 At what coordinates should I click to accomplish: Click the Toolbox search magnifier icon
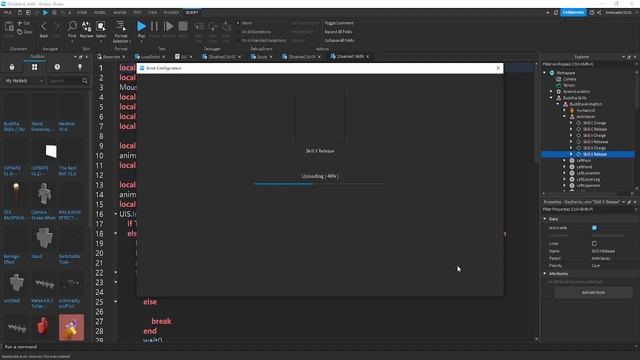pos(85,81)
